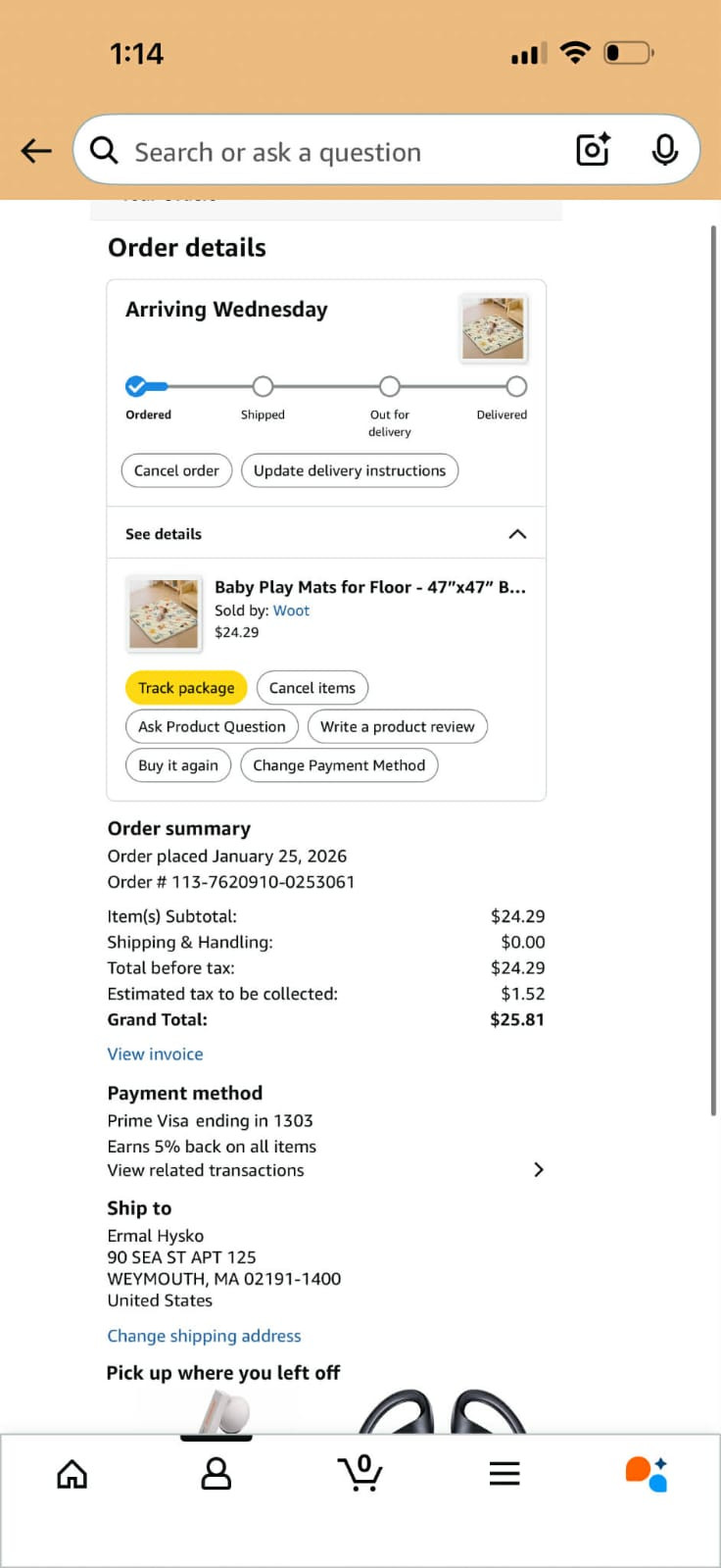Tap the baby play mat product thumbnail

[164, 613]
